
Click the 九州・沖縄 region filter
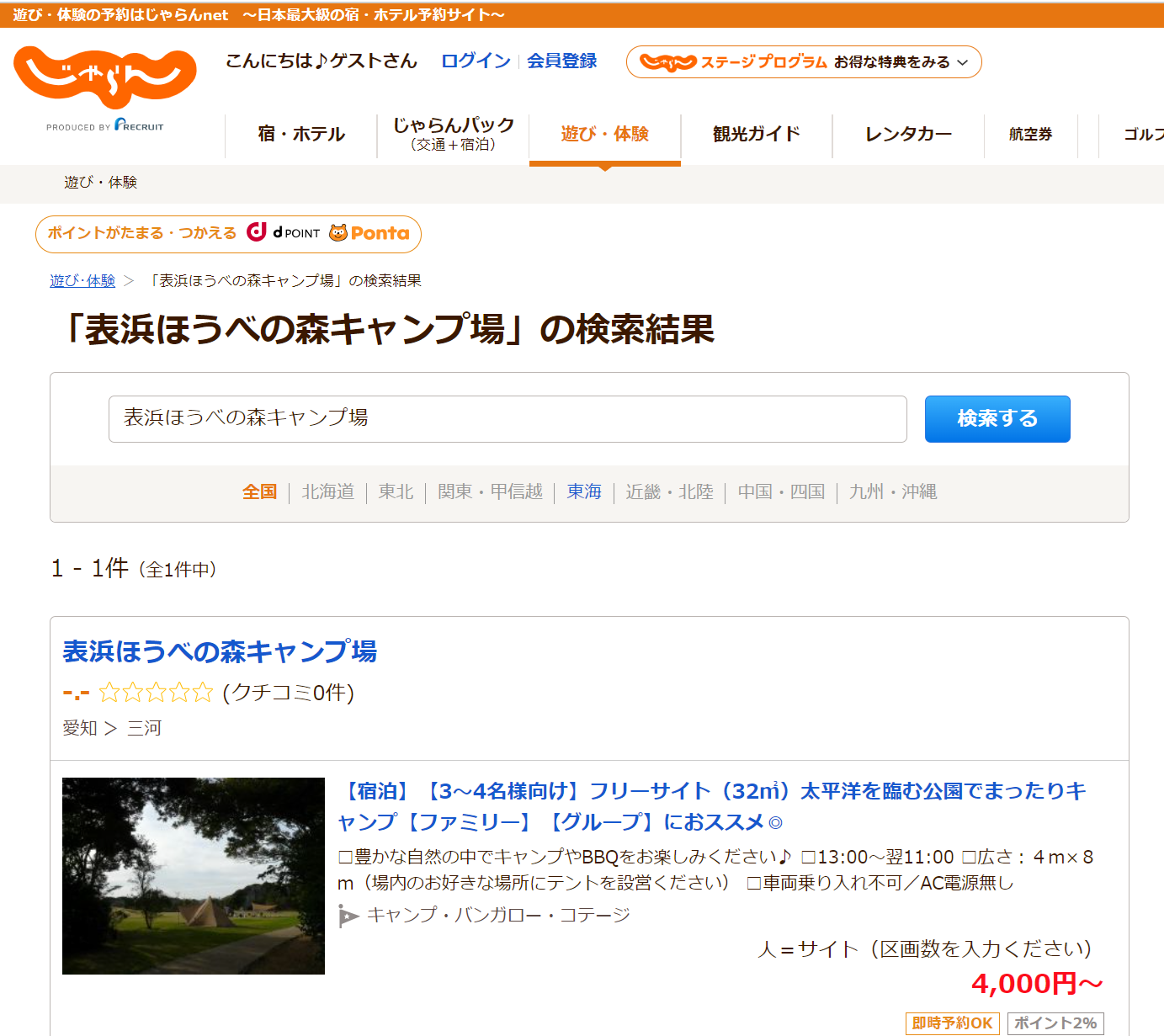[x=893, y=491]
